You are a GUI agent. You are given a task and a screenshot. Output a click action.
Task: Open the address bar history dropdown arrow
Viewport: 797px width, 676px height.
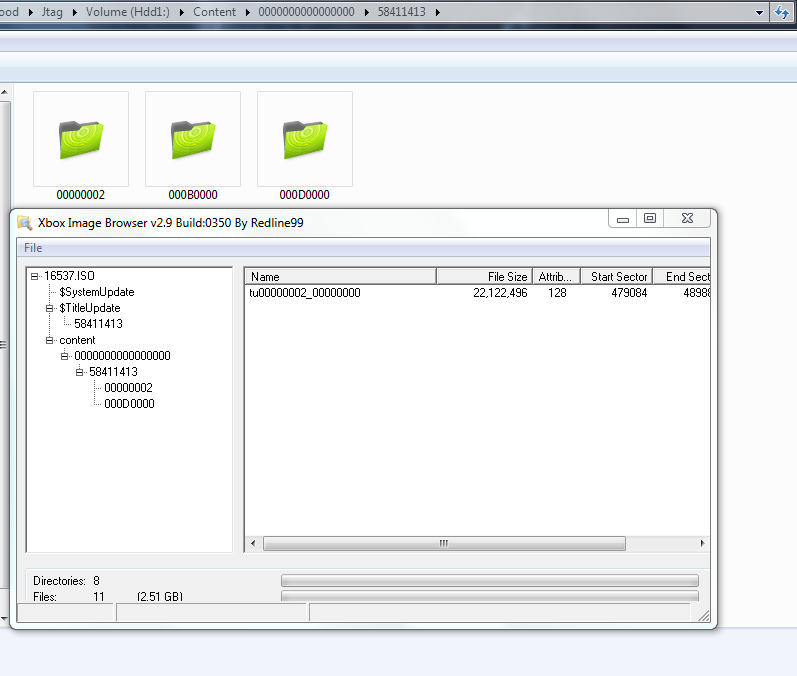(759, 12)
